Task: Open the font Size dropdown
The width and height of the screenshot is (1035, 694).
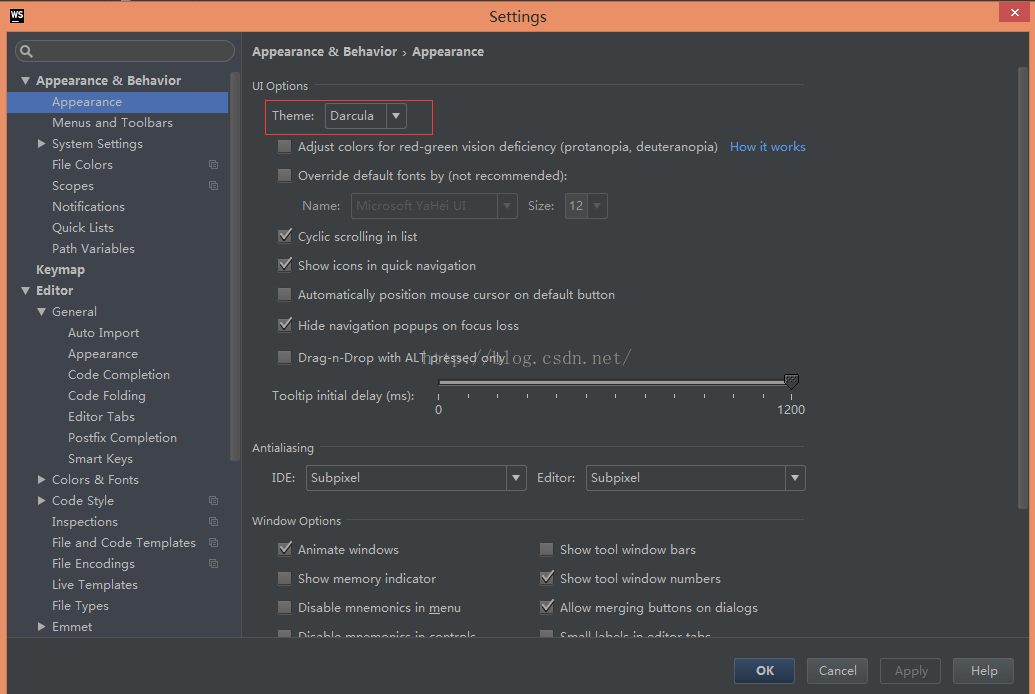Action: pyautogui.click(x=585, y=206)
